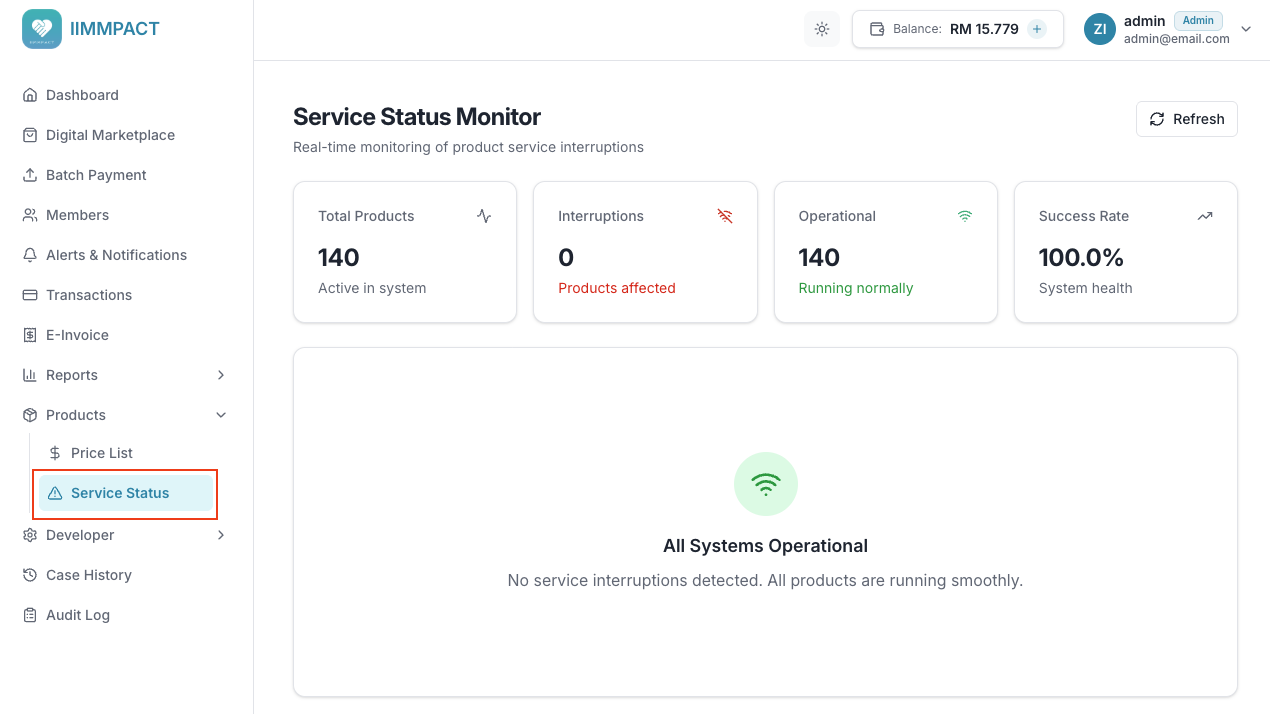Screen dimensions: 1270x714
Task: Select the Transactions card icon
Action: pos(30,294)
